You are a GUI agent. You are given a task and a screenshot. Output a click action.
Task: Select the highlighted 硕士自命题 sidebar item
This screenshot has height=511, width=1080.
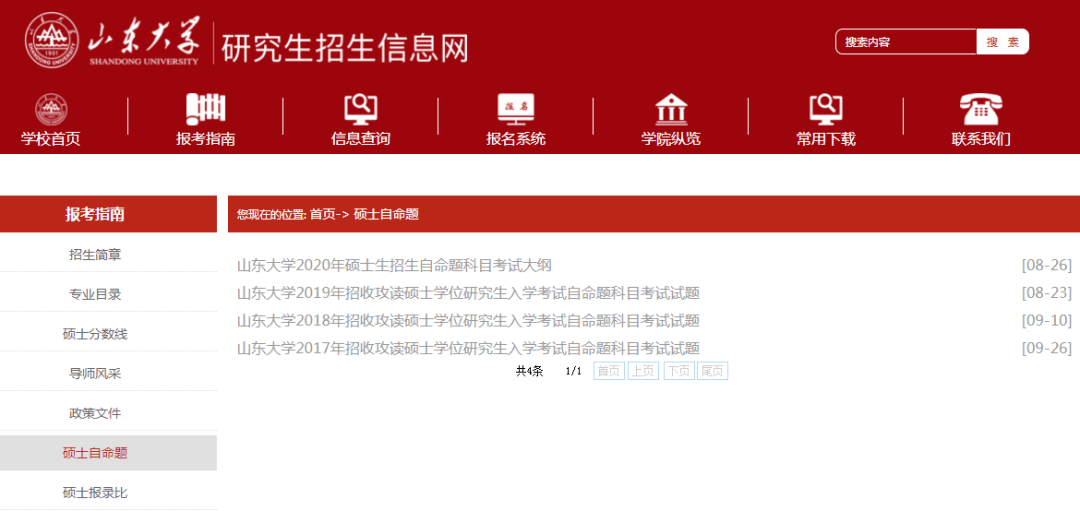pos(108,453)
